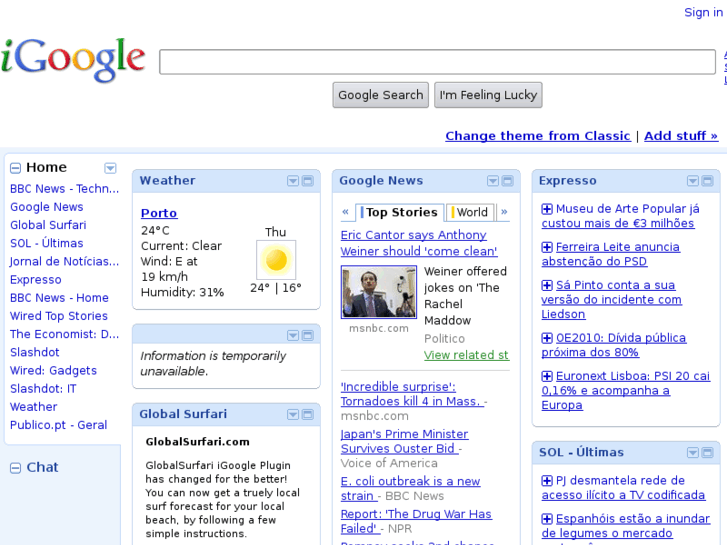Viewport: 727px width, 545px height.
Task: Open the Add stuff link
Action: [x=681, y=136]
